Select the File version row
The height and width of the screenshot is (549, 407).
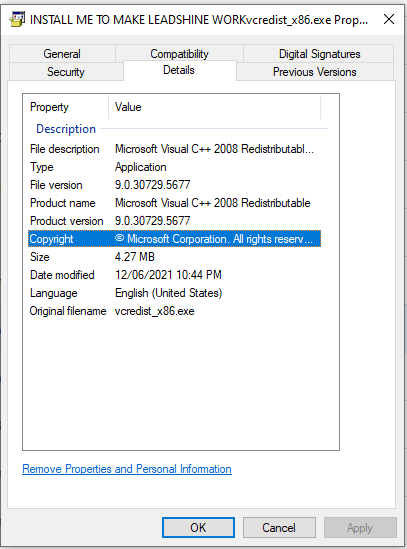174,185
